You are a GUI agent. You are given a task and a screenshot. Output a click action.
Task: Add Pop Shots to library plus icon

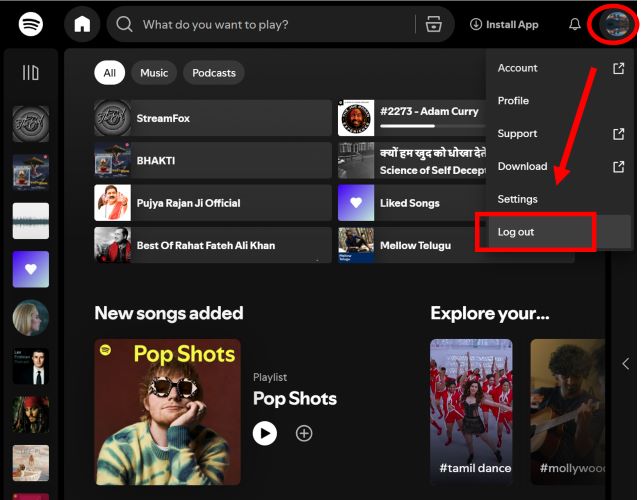(304, 433)
